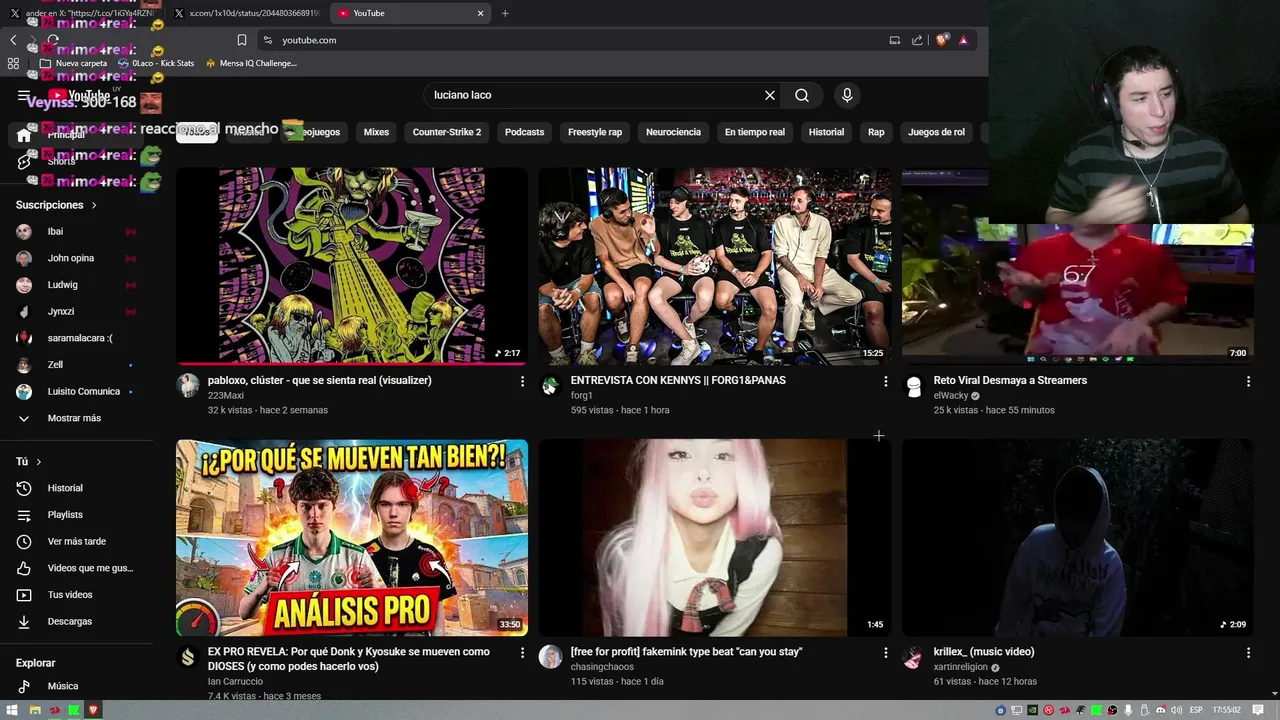Clear the search box with the X

770,95
